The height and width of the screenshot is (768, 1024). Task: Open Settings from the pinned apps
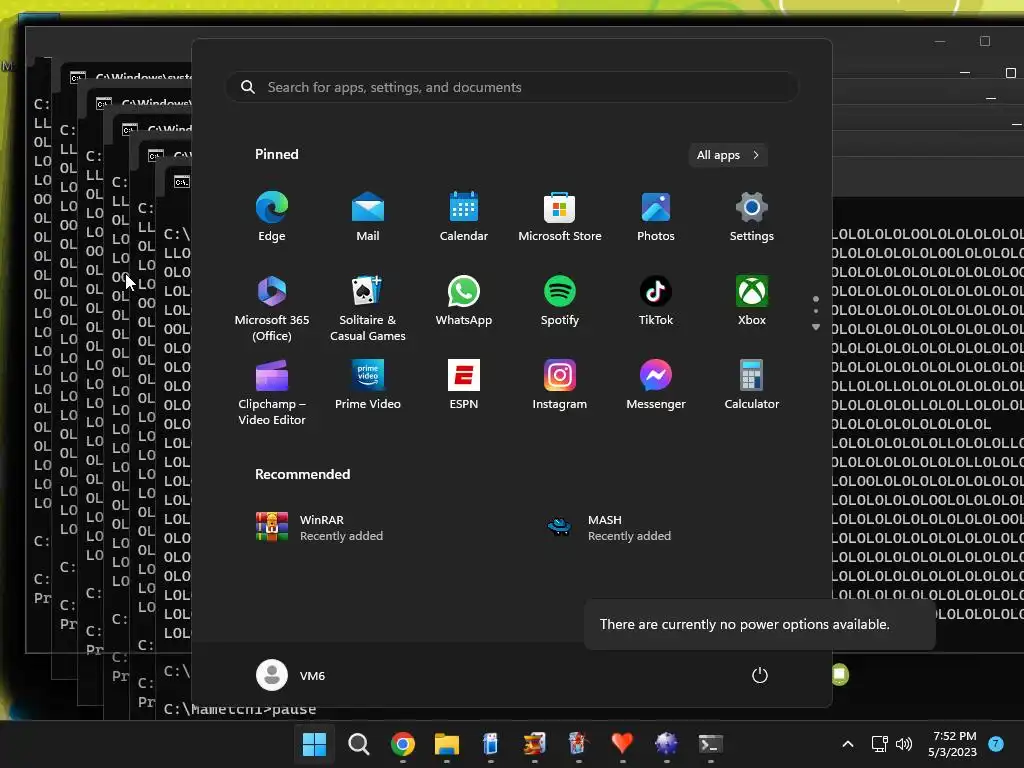point(752,217)
